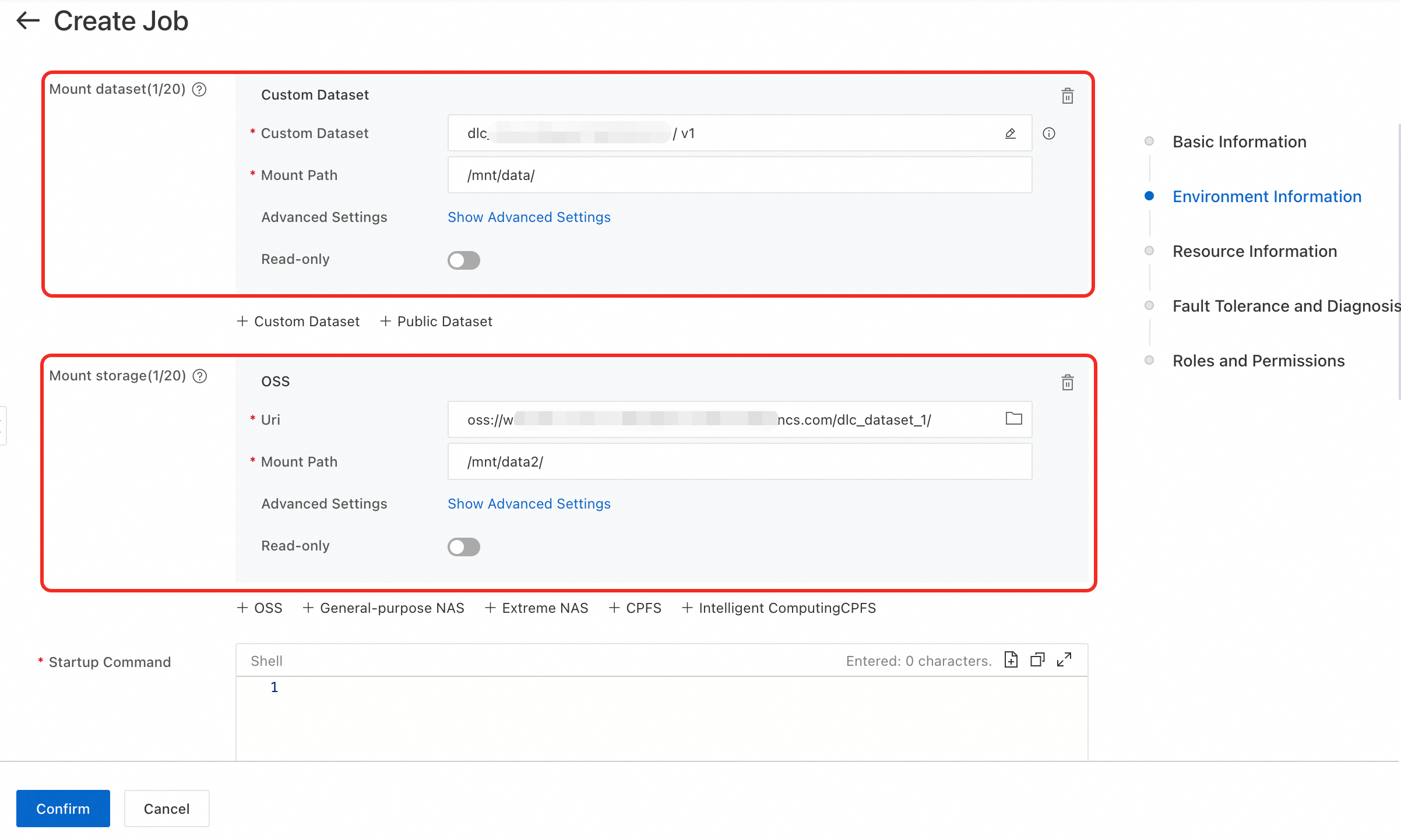The width and height of the screenshot is (1401, 840).
Task: Show Advanced Settings for OSS mount
Action: click(529, 504)
